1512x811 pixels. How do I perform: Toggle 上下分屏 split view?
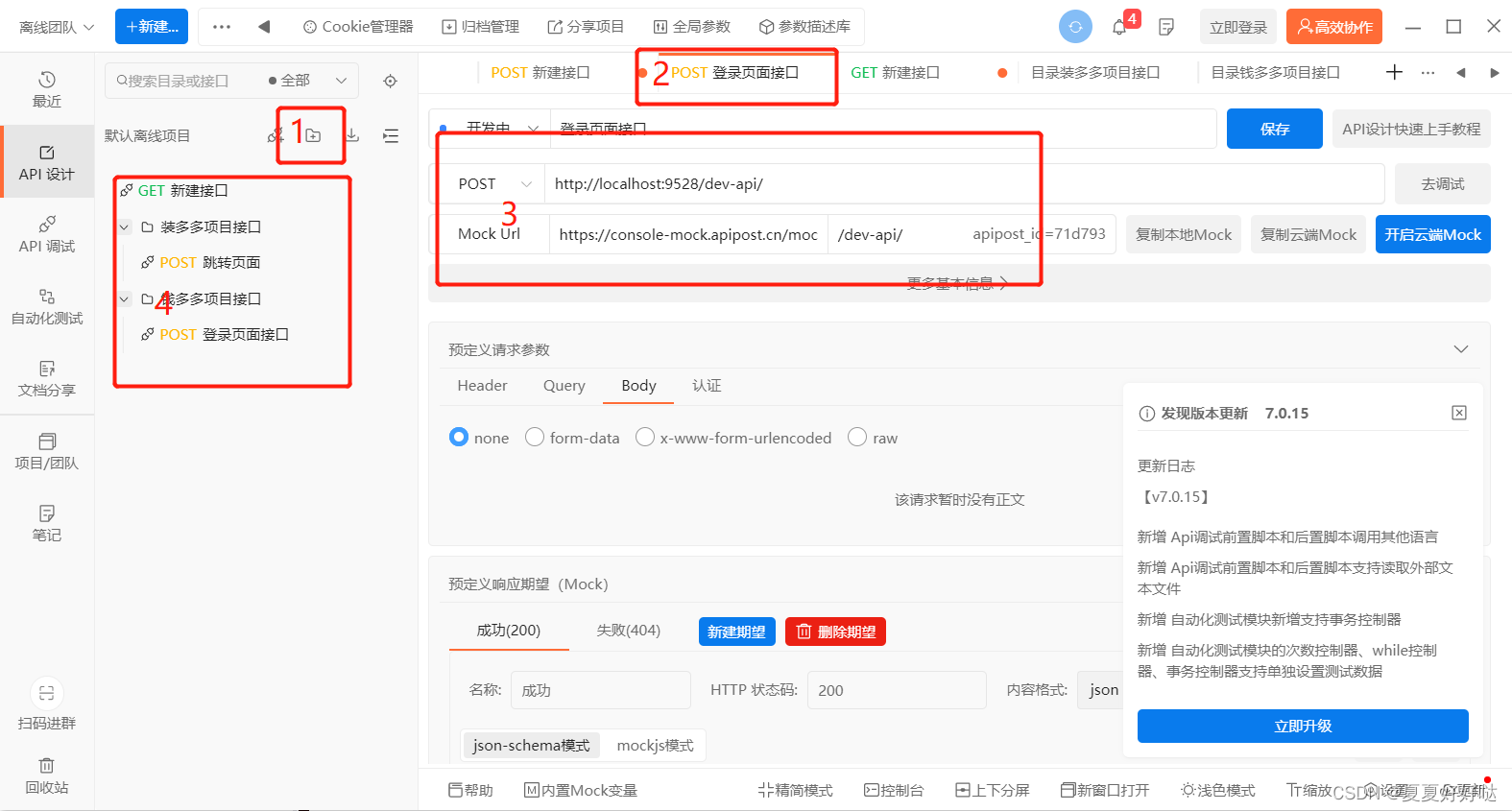(x=992, y=790)
